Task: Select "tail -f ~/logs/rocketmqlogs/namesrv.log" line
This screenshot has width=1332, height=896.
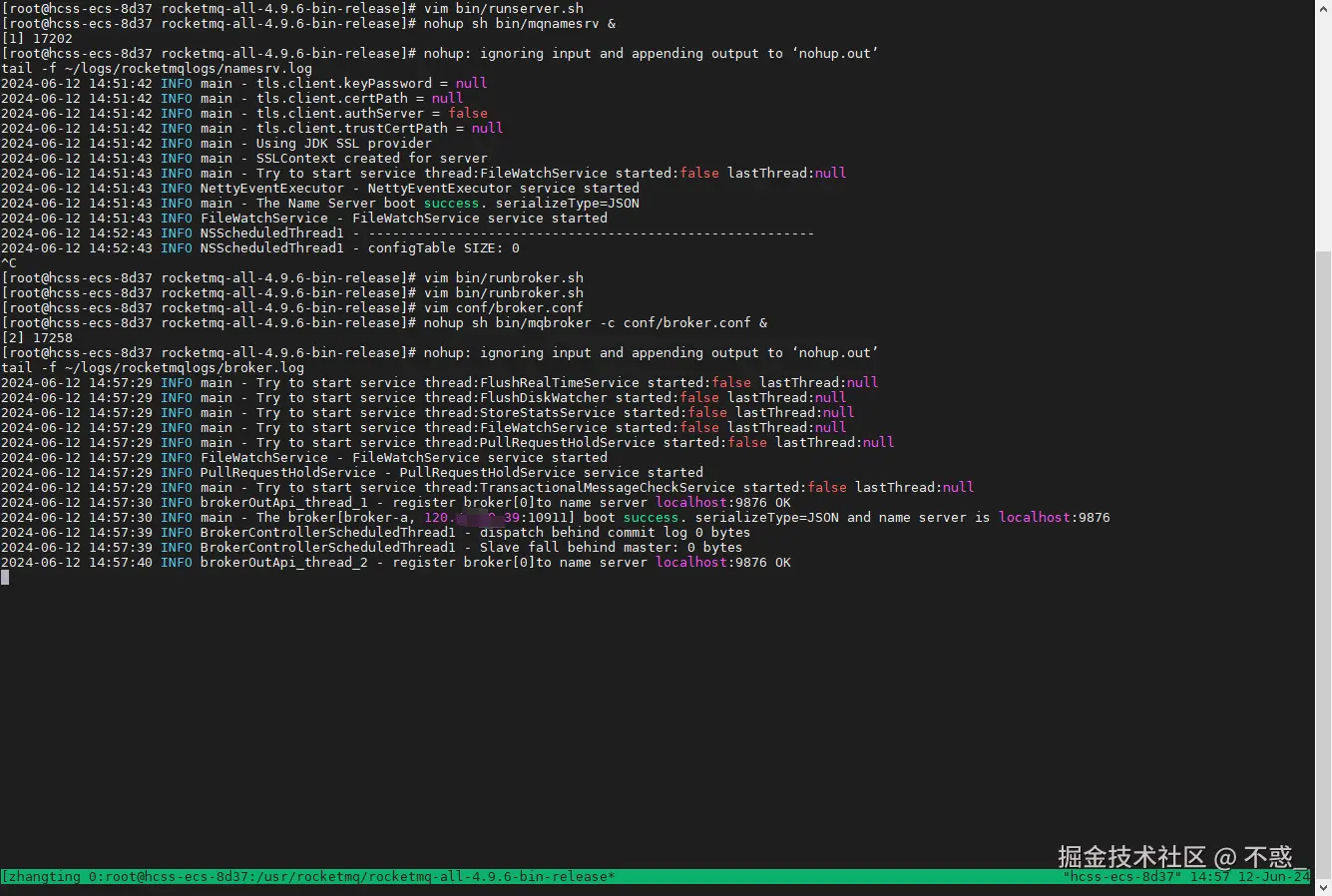Action: click(x=157, y=68)
